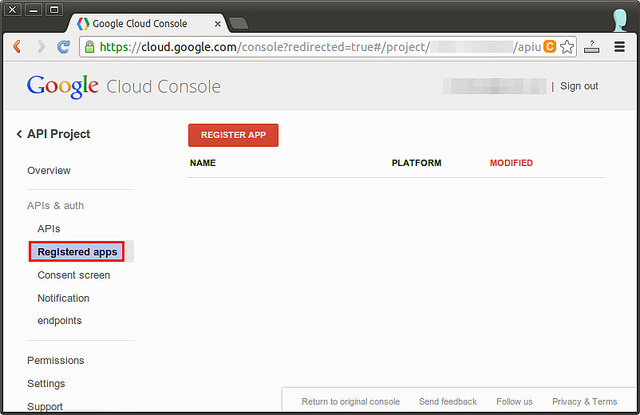This screenshot has width=640, height=415.
Task: Sort the table by NAME column
Action: point(203,163)
